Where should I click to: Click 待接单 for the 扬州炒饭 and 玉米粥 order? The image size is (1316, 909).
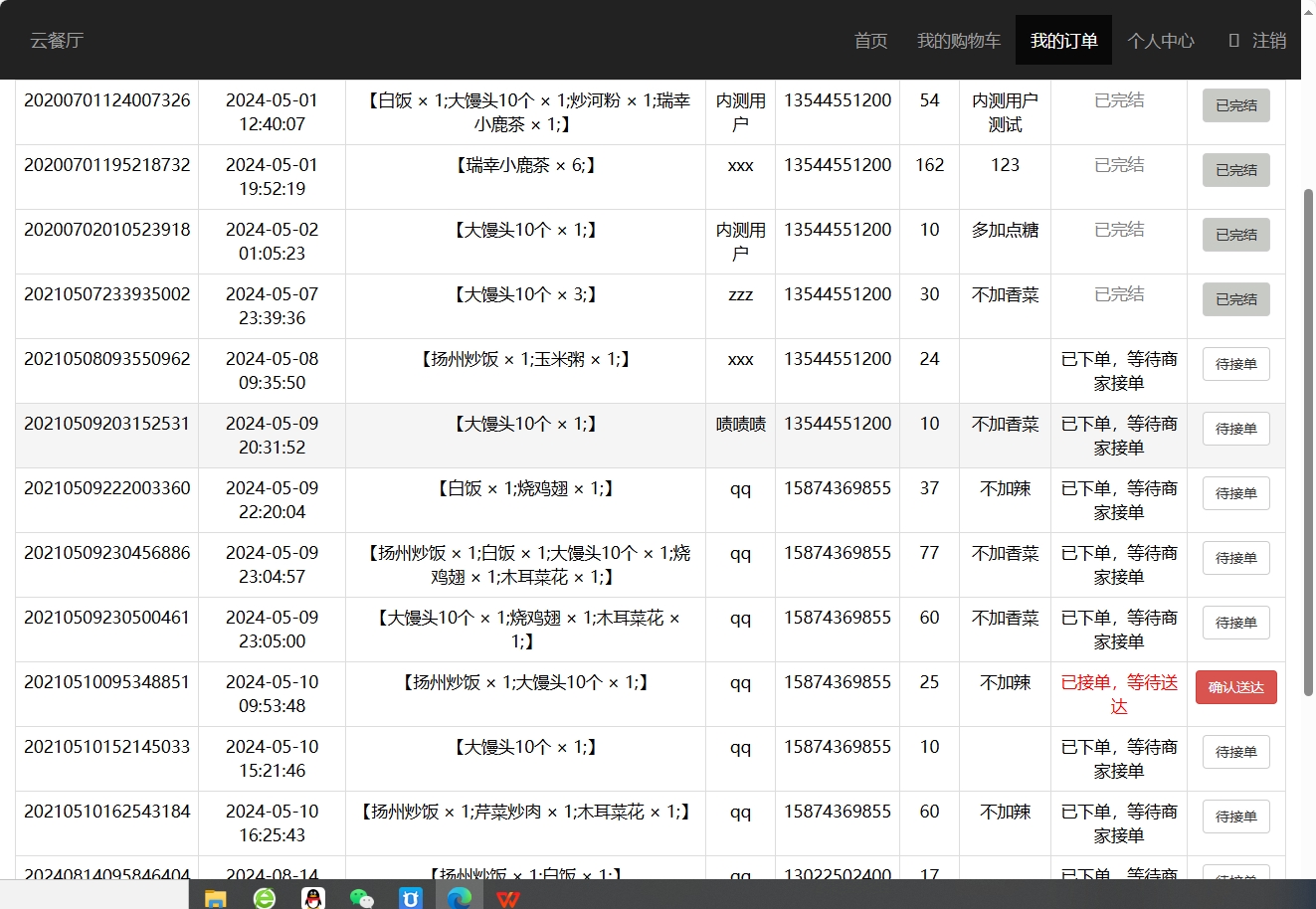click(x=1235, y=363)
